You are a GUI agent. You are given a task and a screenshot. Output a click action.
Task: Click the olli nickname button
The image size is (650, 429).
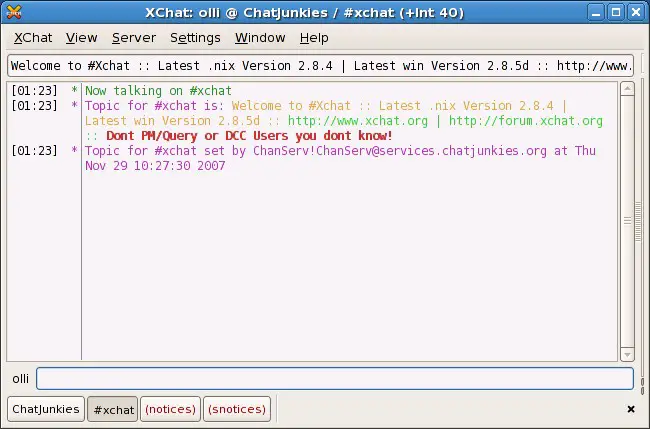20,379
